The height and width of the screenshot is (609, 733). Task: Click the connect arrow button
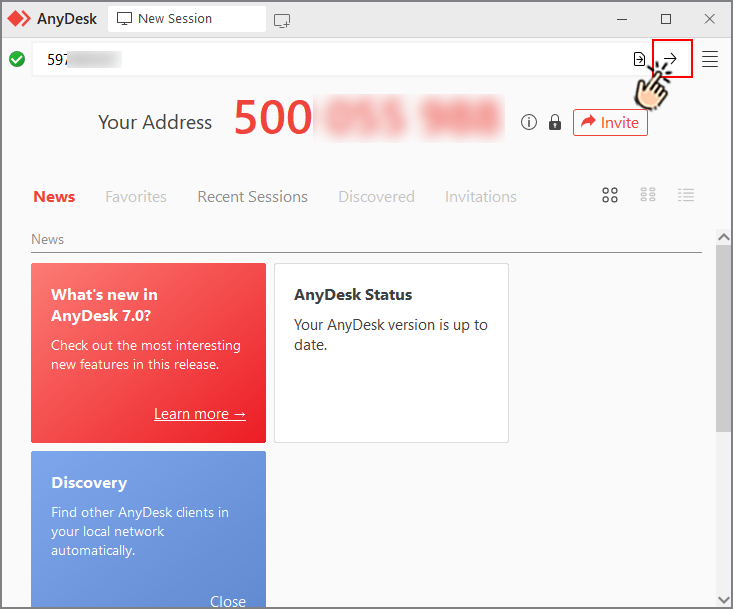(670, 59)
